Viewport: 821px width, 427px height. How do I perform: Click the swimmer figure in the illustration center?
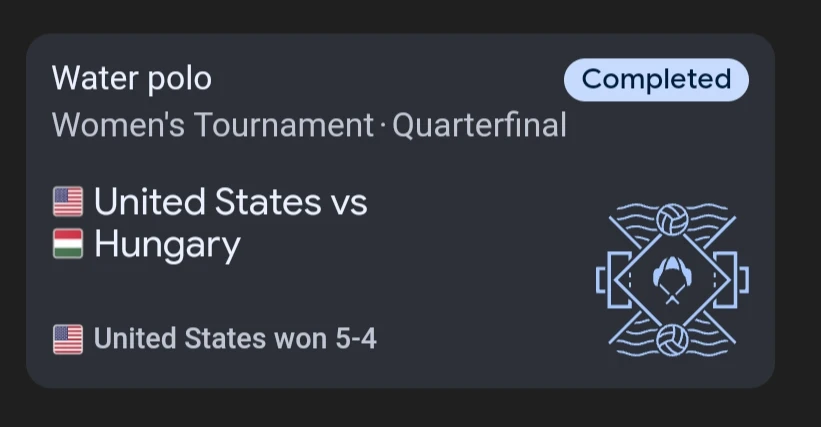[672, 279]
